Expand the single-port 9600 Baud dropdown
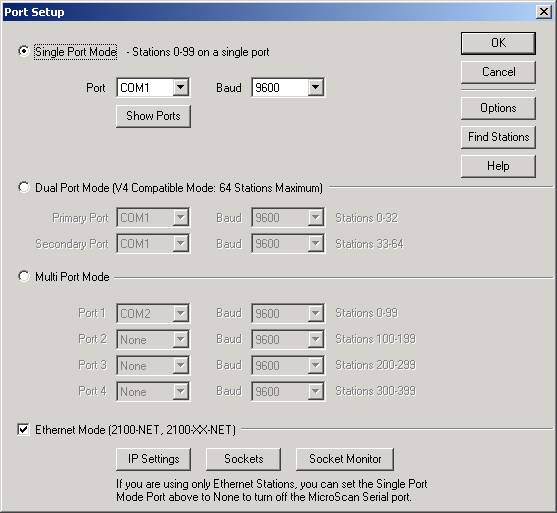Screen dimensions: 557x513 click(315, 87)
